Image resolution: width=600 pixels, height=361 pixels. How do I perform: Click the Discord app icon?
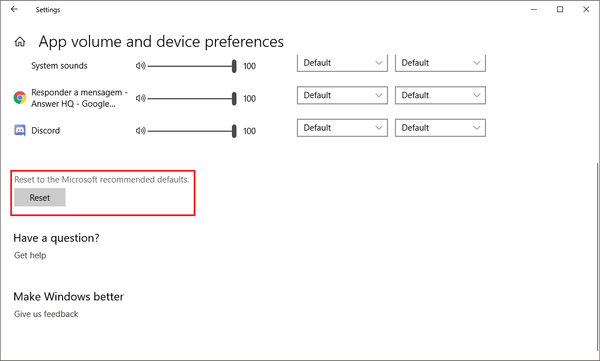point(20,131)
